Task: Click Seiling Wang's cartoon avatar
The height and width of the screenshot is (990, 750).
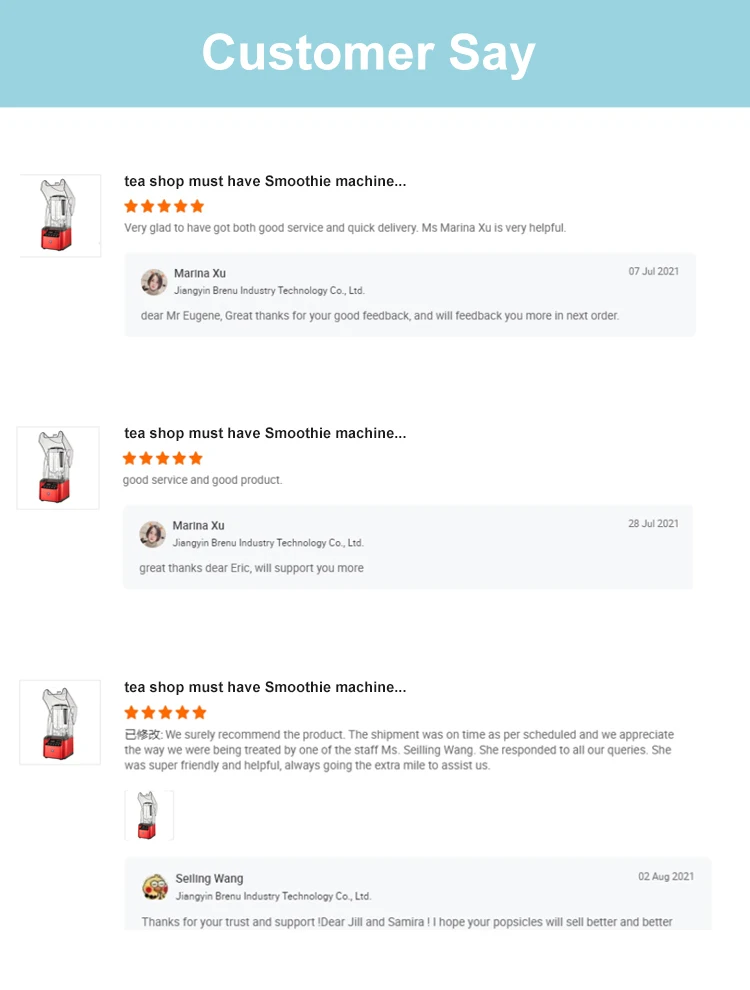Action: coord(155,886)
